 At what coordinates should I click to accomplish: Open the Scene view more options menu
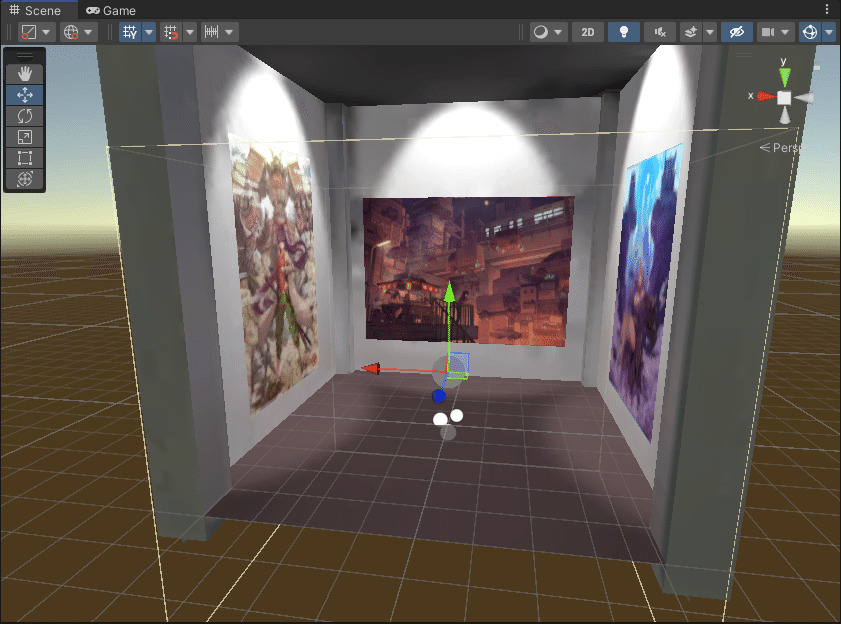(x=827, y=10)
